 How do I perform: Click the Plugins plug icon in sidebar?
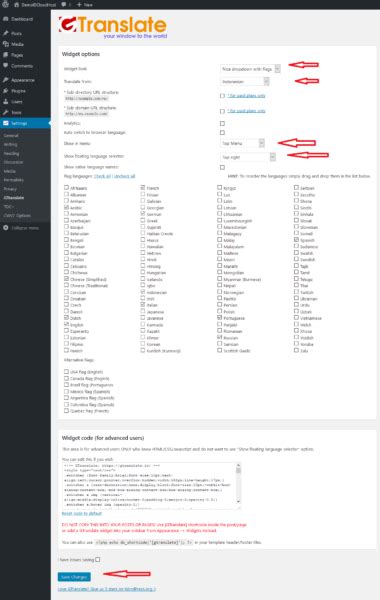[5, 91]
